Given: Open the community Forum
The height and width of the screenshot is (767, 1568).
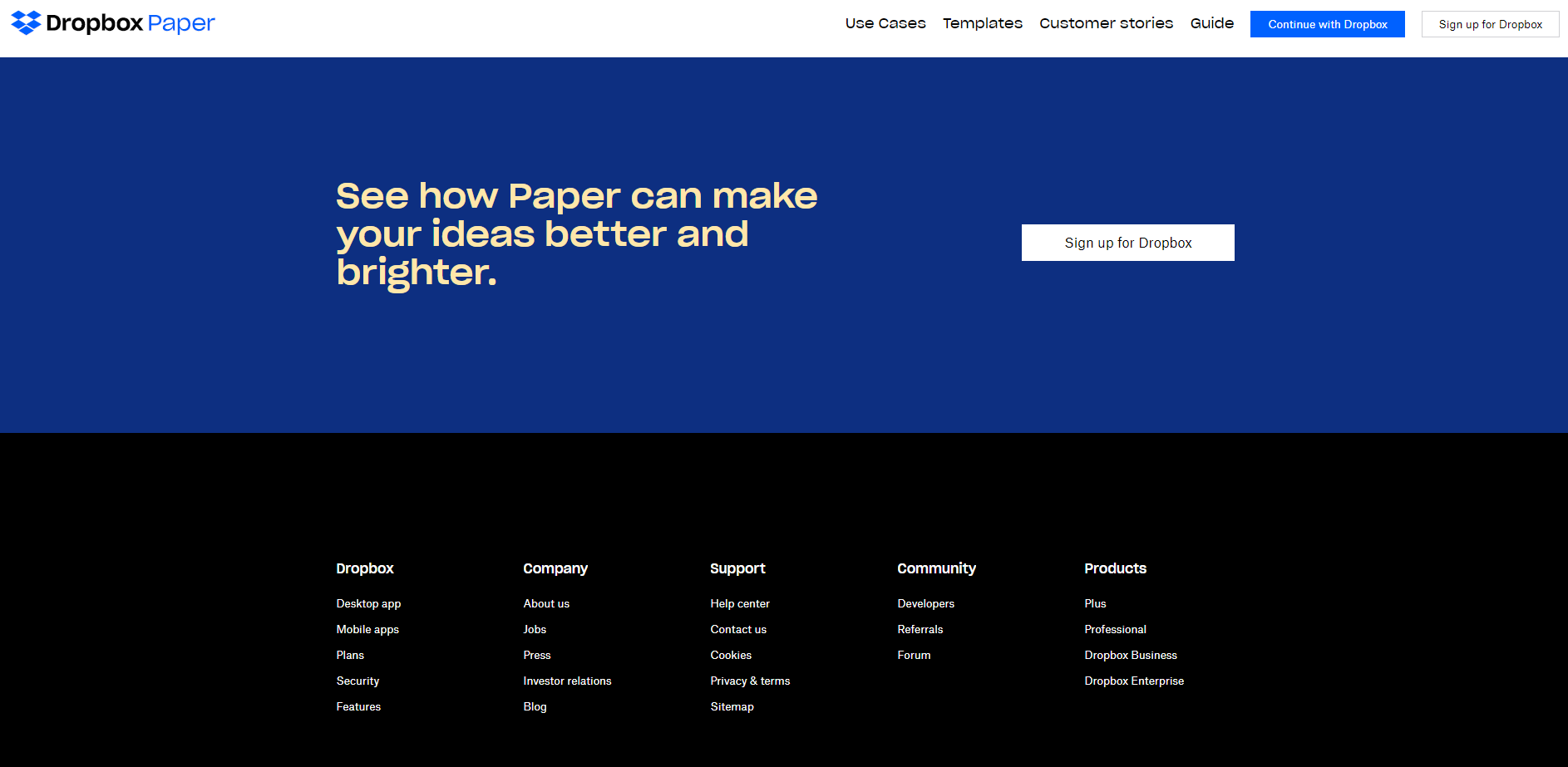Looking at the screenshot, I should (x=914, y=655).
